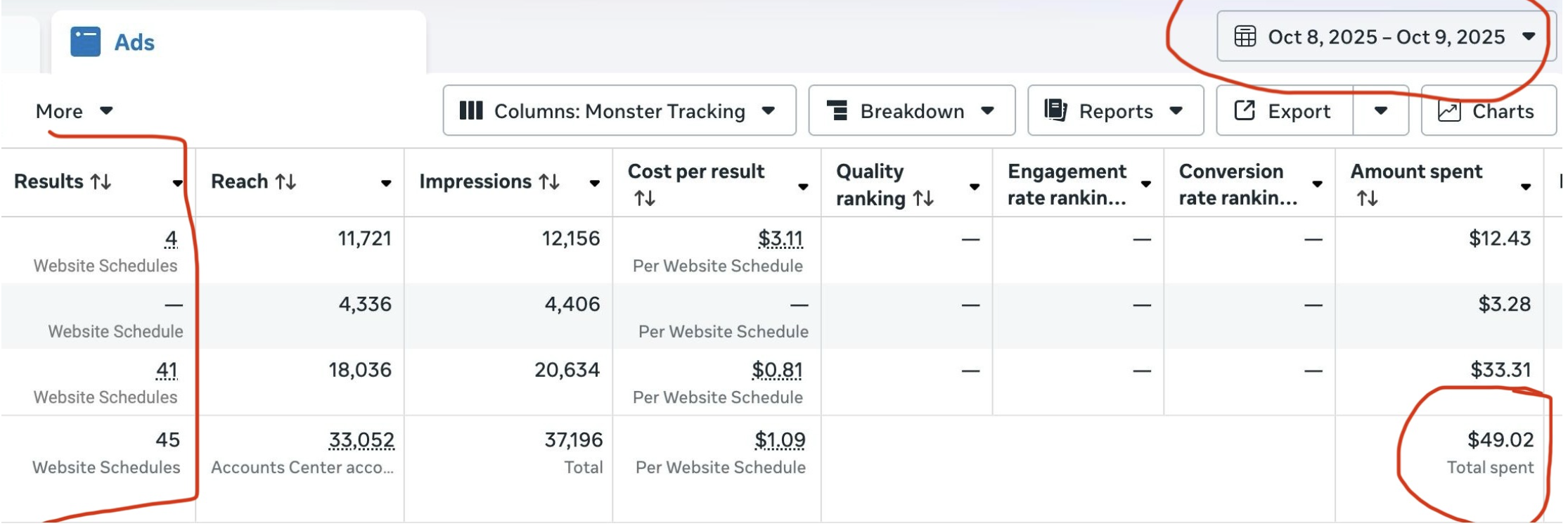The height and width of the screenshot is (526, 1568).
Task: Open the Breakdown dropdown
Action: coord(912,110)
